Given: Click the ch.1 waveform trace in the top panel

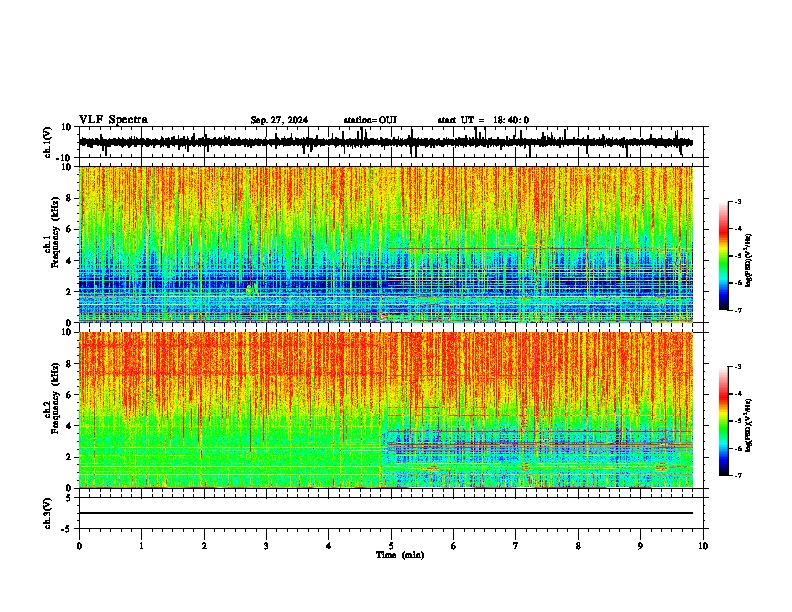Looking at the screenshot, I should point(386,142).
